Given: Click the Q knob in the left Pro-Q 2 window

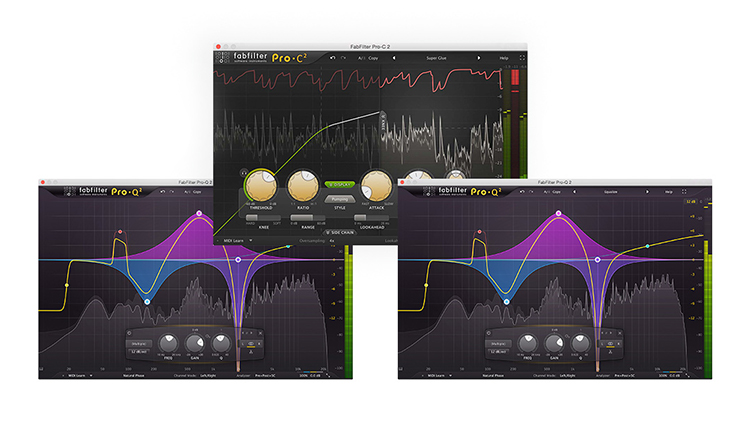Looking at the screenshot, I should pos(221,342).
